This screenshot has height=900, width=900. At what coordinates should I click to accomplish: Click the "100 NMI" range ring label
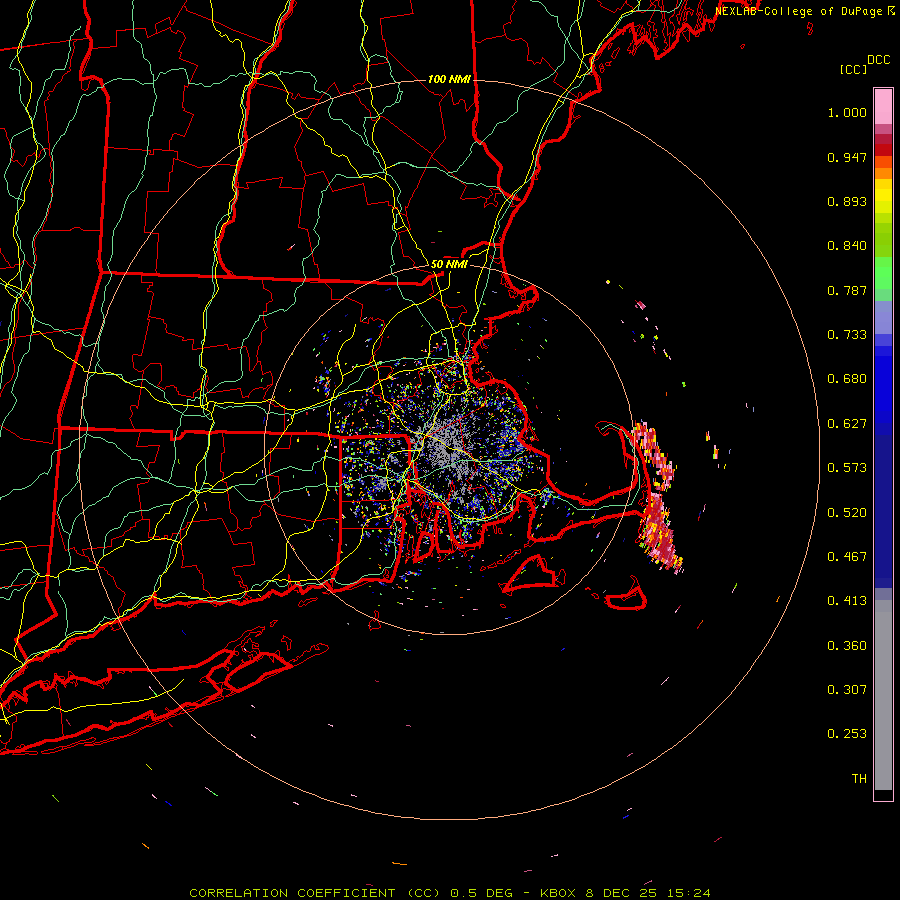click(x=449, y=79)
